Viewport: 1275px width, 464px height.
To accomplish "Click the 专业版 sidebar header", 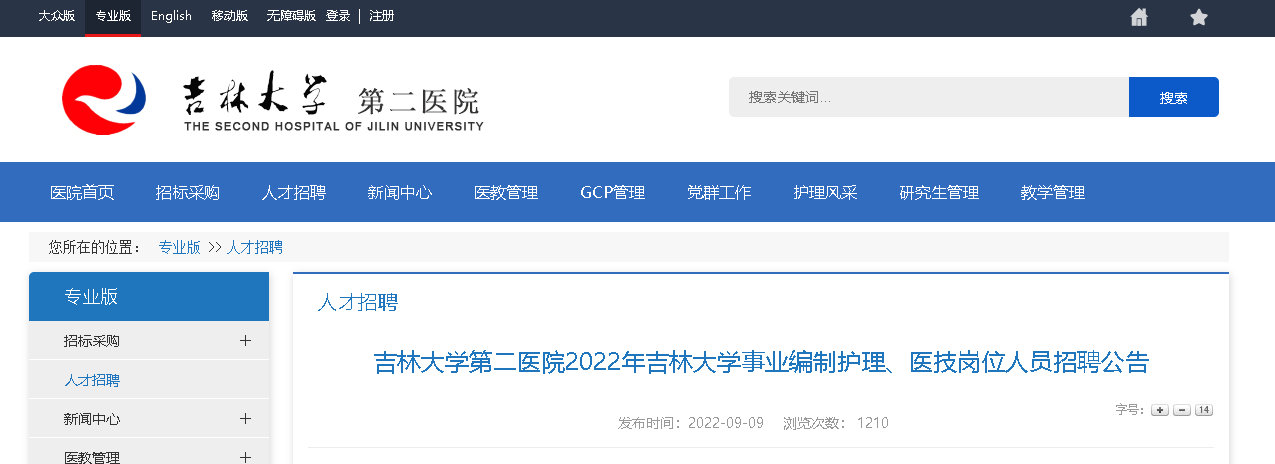I will pos(149,296).
